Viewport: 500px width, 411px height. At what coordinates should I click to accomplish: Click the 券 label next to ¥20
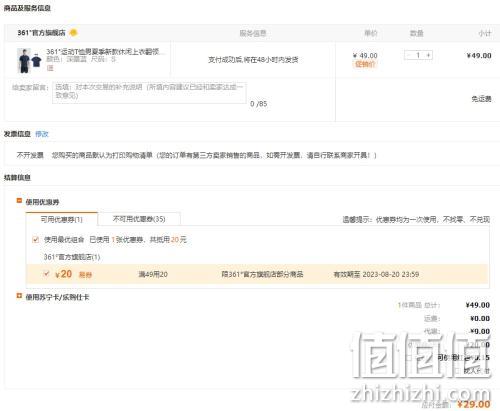85,275
